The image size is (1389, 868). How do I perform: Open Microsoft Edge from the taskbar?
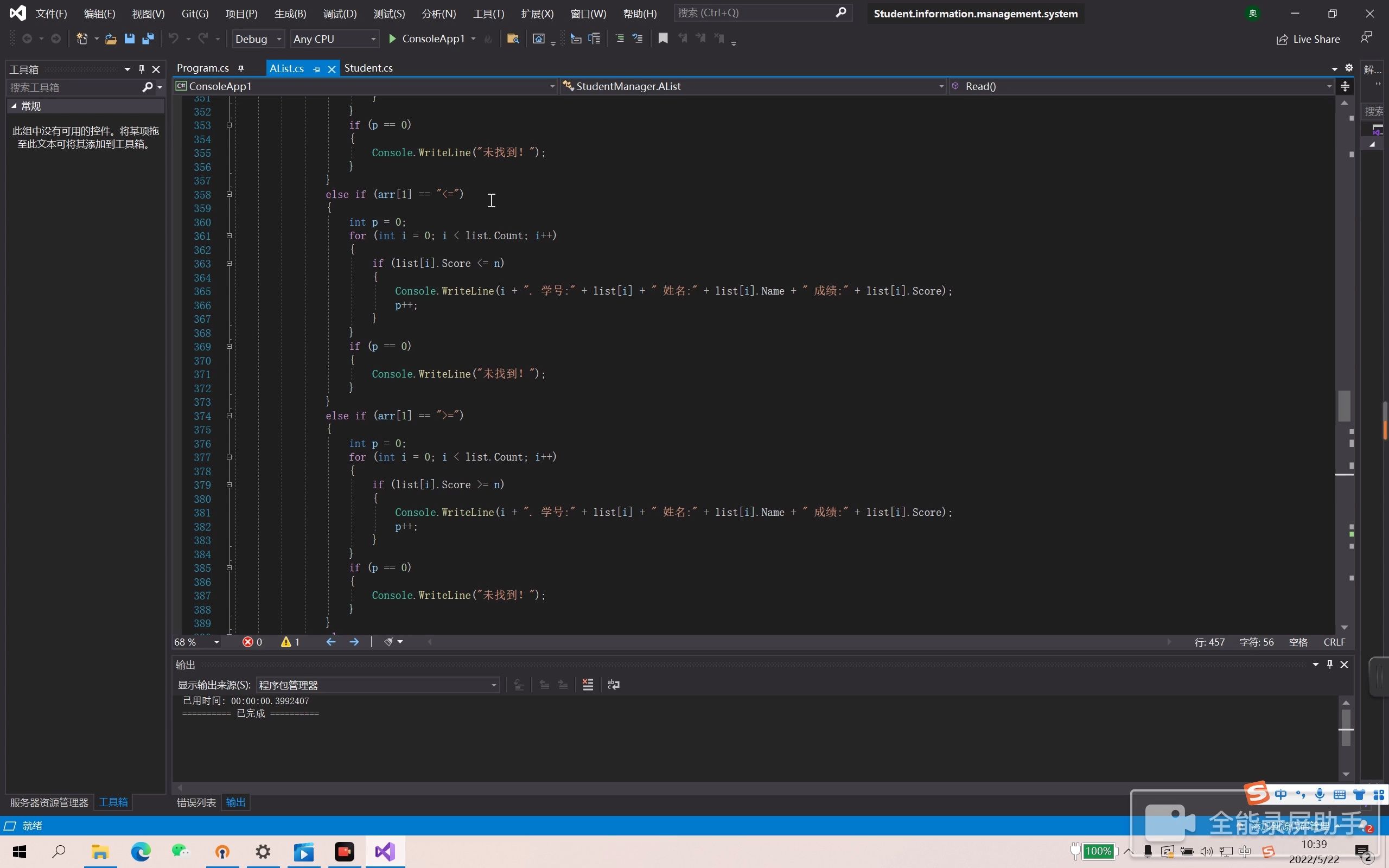140,851
